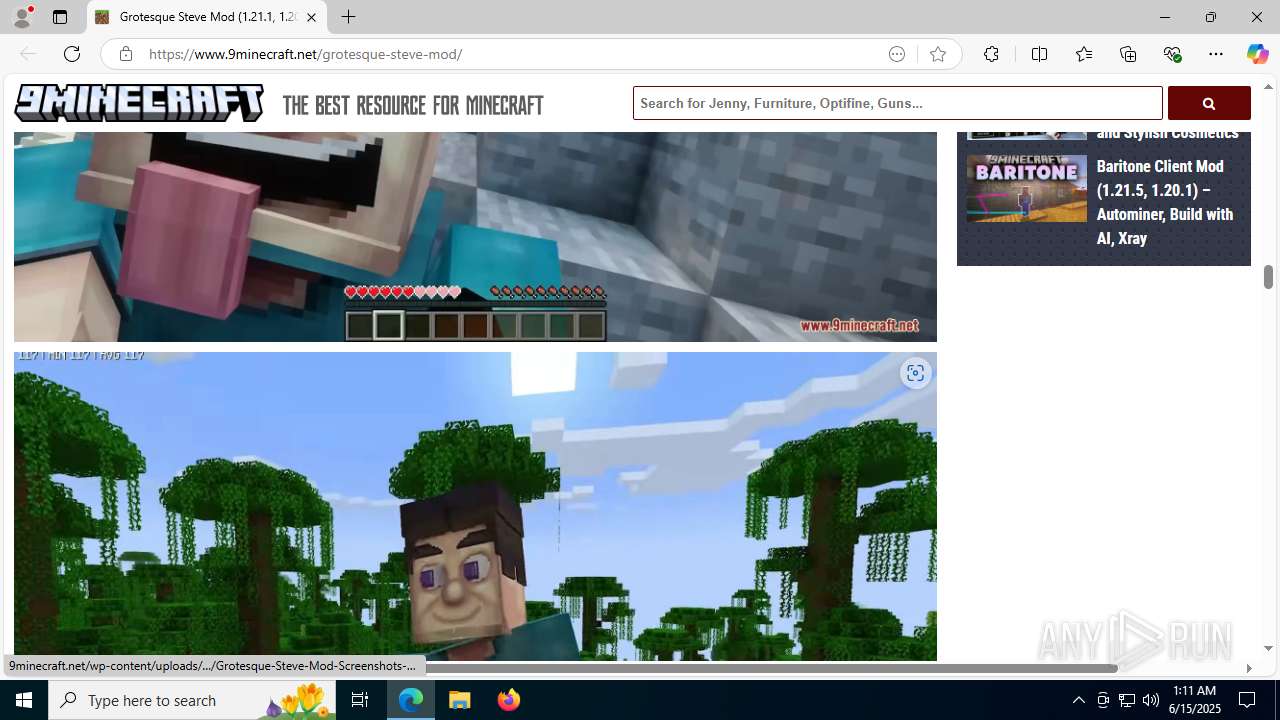Viewport: 1280px width, 720px height.
Task: Toggle split screen view
Action: 1039,54
